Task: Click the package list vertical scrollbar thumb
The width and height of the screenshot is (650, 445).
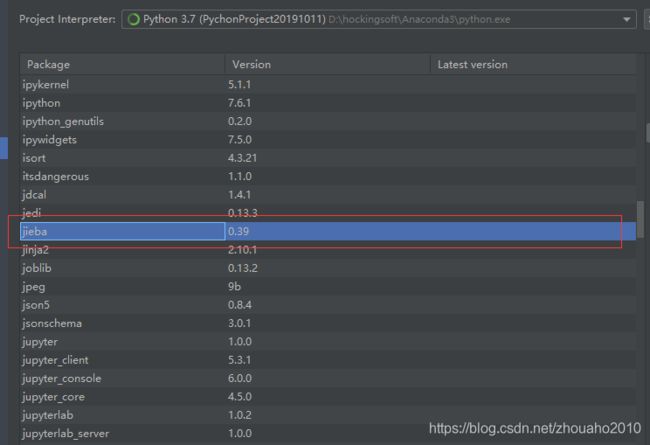Action: [640, 219]
